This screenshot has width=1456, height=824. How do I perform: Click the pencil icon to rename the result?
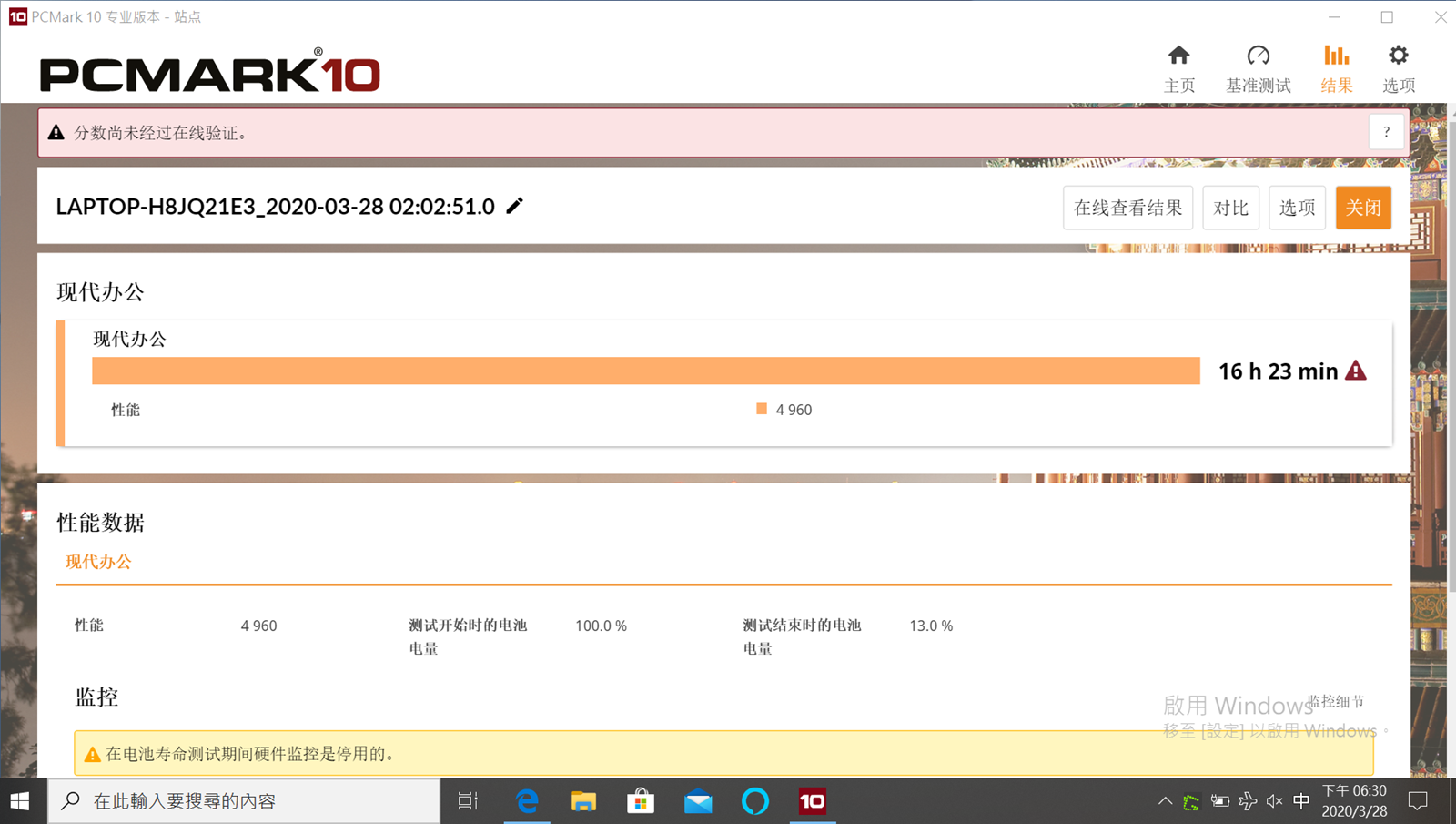tap(514, 207)
